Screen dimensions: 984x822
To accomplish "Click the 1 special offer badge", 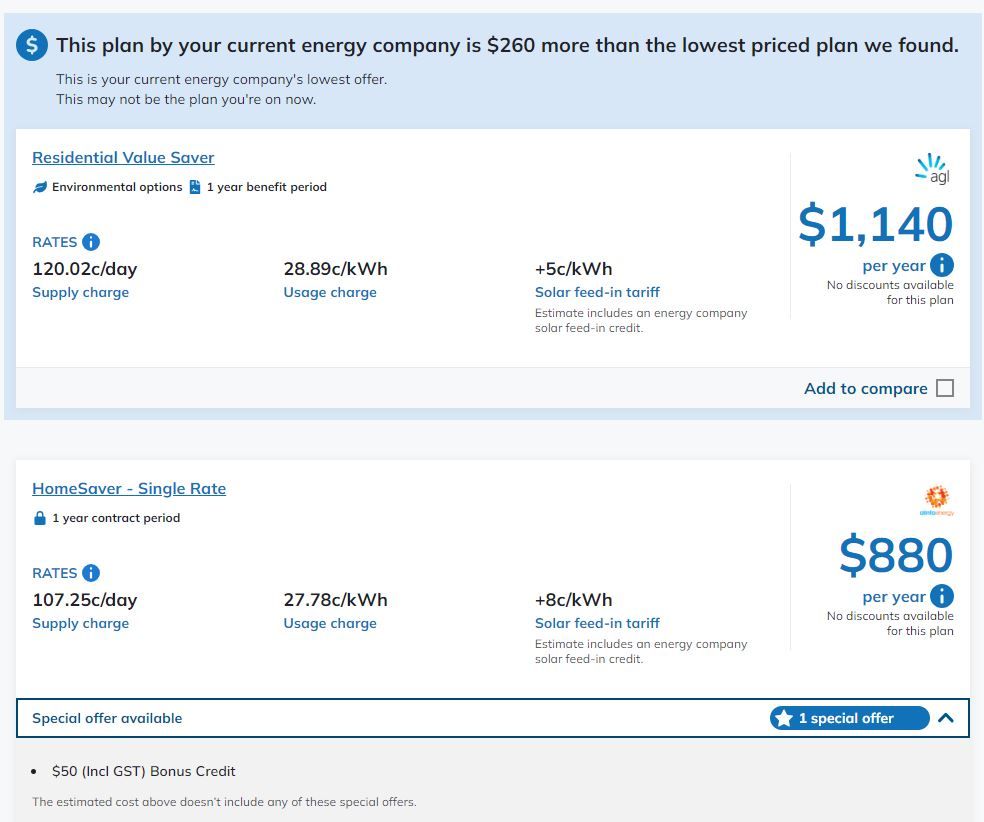I will coord(848,718).
